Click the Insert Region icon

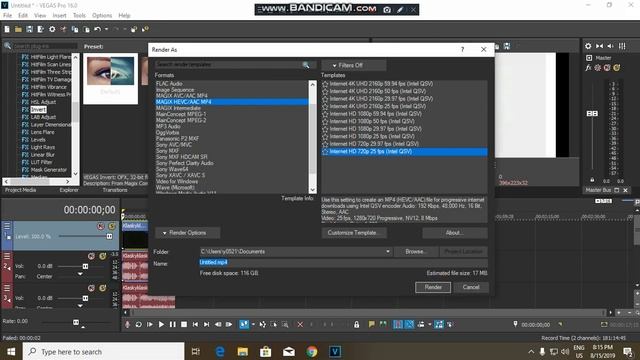click(383, 324)
